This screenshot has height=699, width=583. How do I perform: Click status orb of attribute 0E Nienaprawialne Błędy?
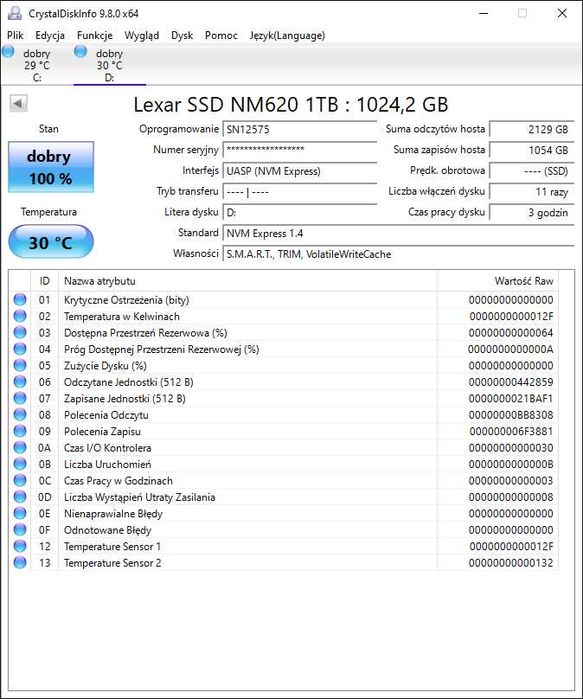(20, 513)
